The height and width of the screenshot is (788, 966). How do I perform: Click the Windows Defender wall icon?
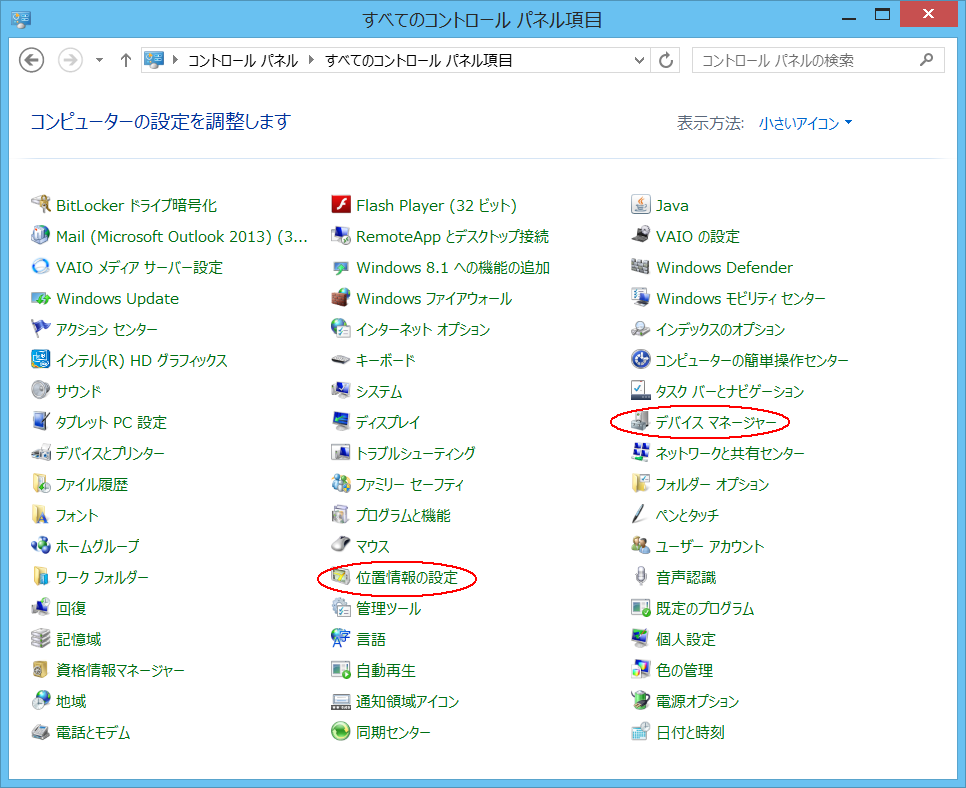tap(641, 267)
